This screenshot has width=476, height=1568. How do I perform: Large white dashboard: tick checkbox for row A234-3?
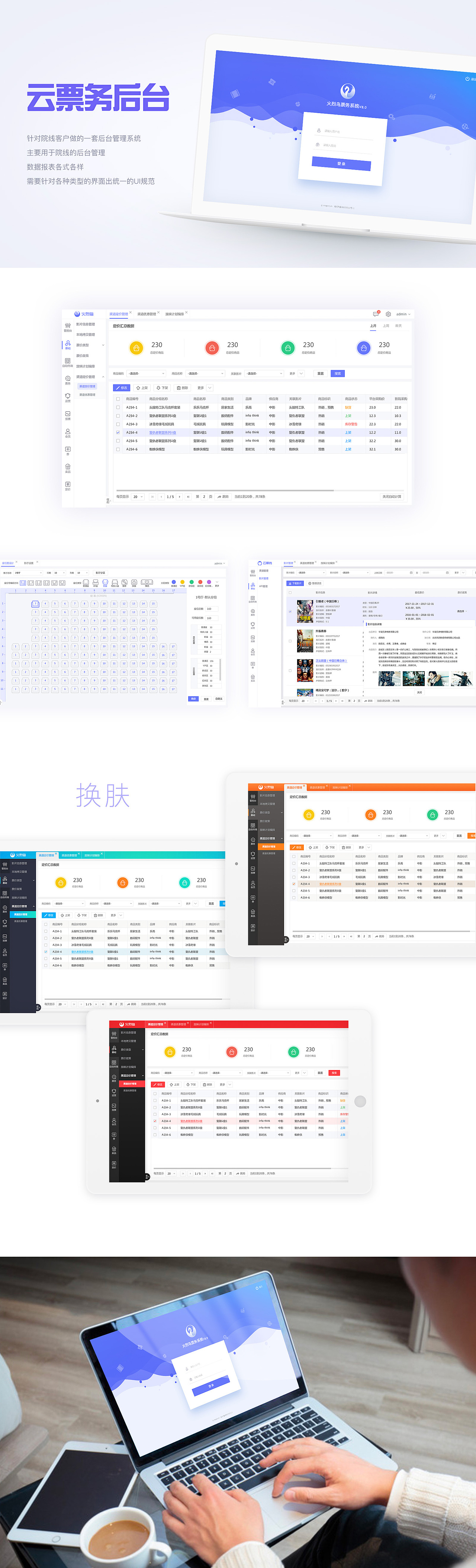118,424
